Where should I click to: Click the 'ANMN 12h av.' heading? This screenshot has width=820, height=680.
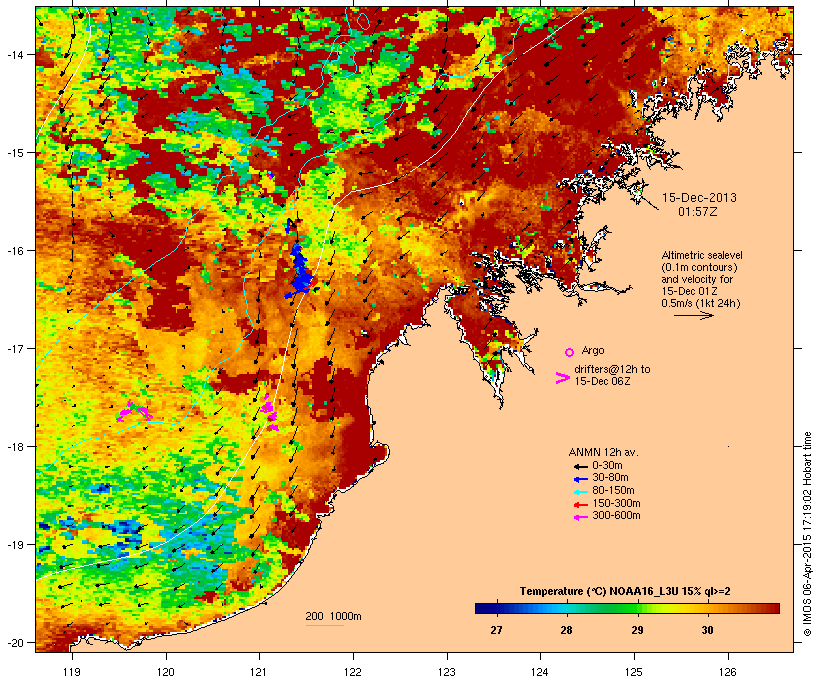(x=603, y=452)
